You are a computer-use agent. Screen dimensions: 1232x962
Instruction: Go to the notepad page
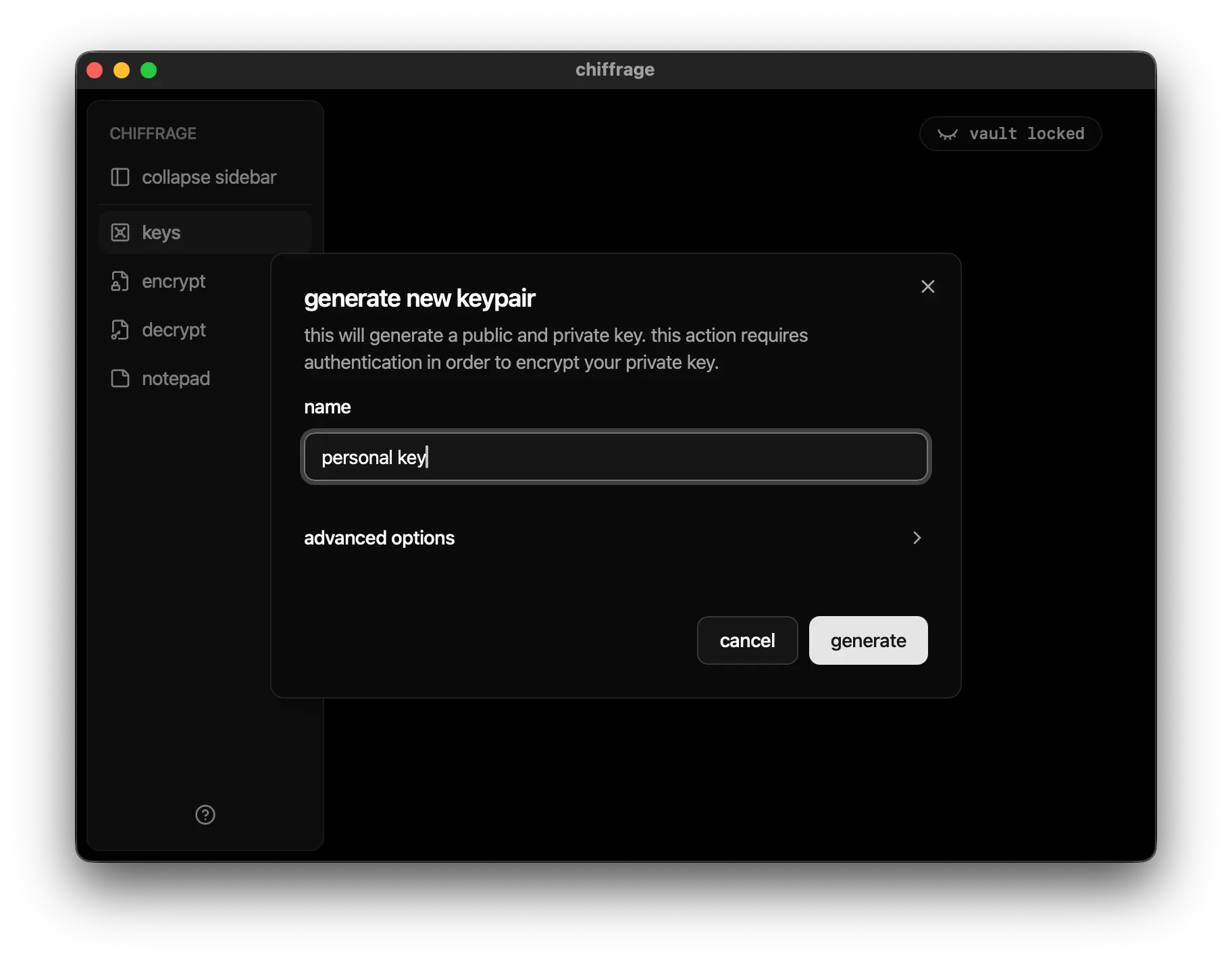pos(176,378)
